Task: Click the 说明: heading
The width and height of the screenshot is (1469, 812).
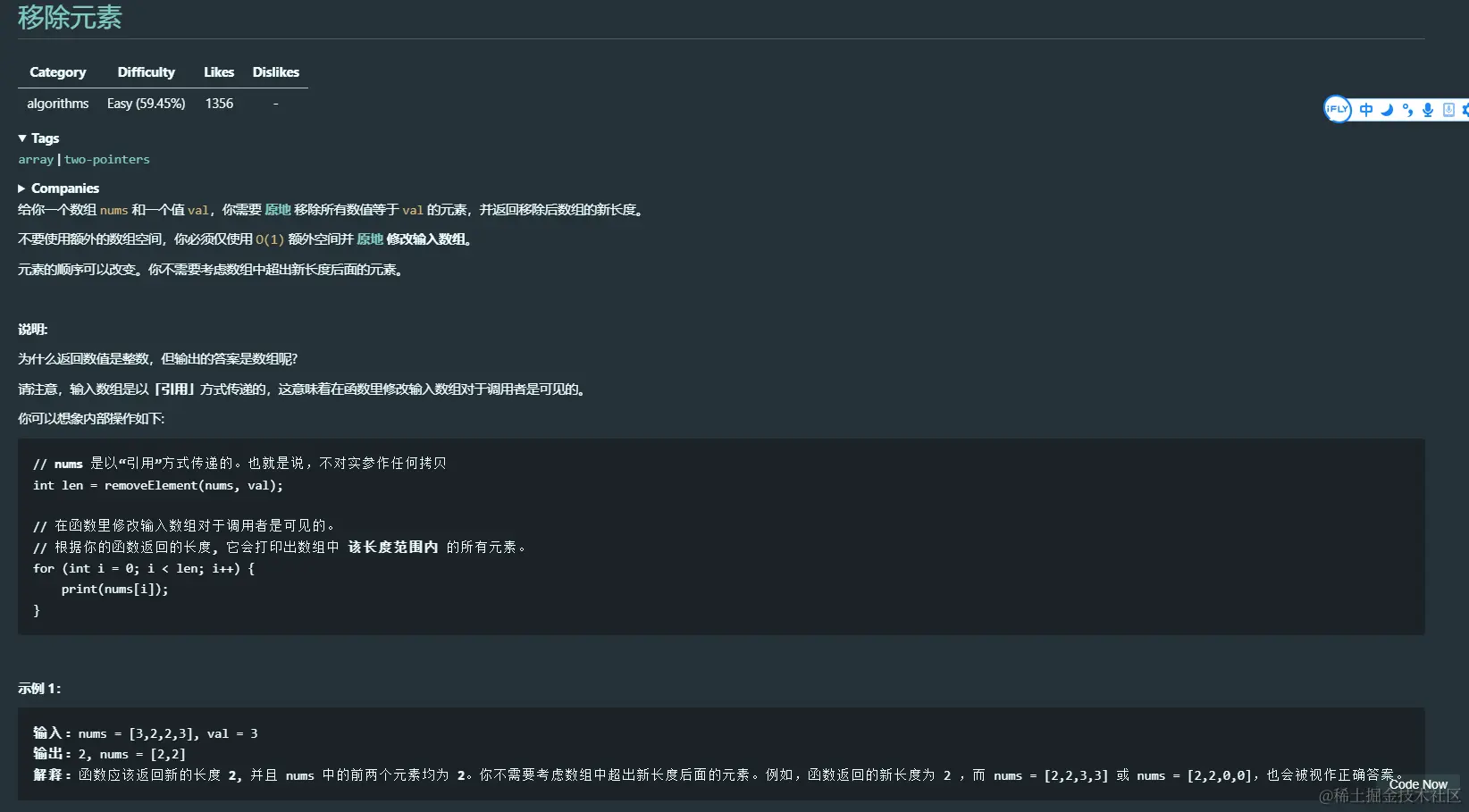Action: click(x=33, y=330)
